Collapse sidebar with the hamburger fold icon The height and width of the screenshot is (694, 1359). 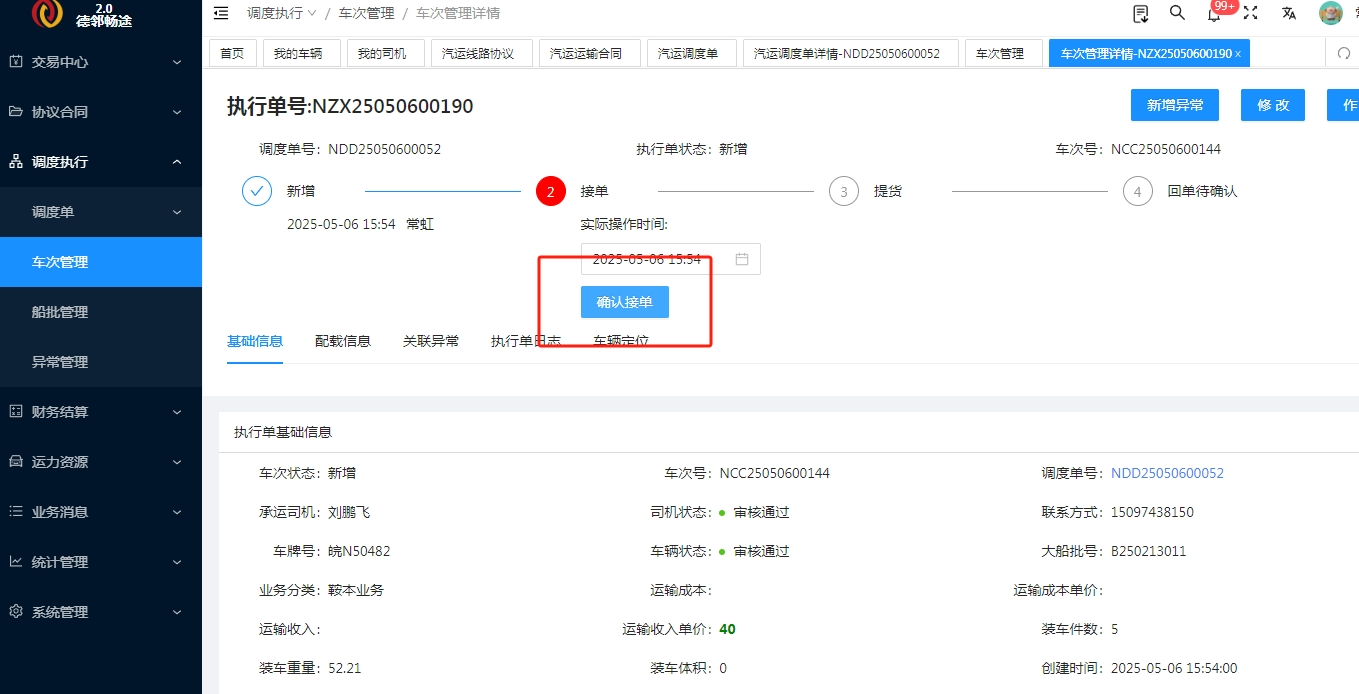pyautogui.click(x=221, y=13)
